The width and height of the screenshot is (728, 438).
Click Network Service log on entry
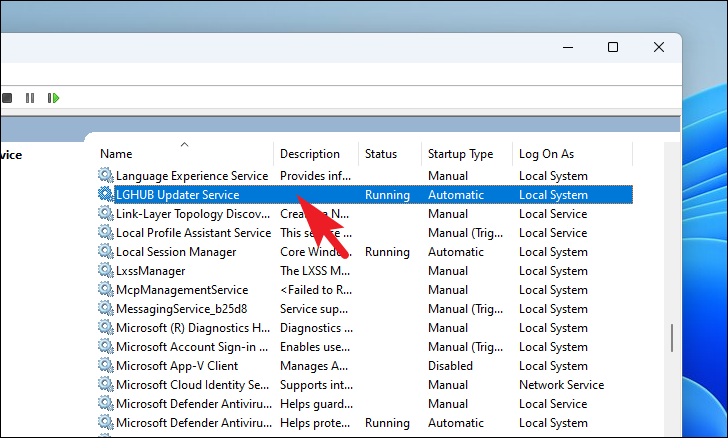tap(561, 385)
